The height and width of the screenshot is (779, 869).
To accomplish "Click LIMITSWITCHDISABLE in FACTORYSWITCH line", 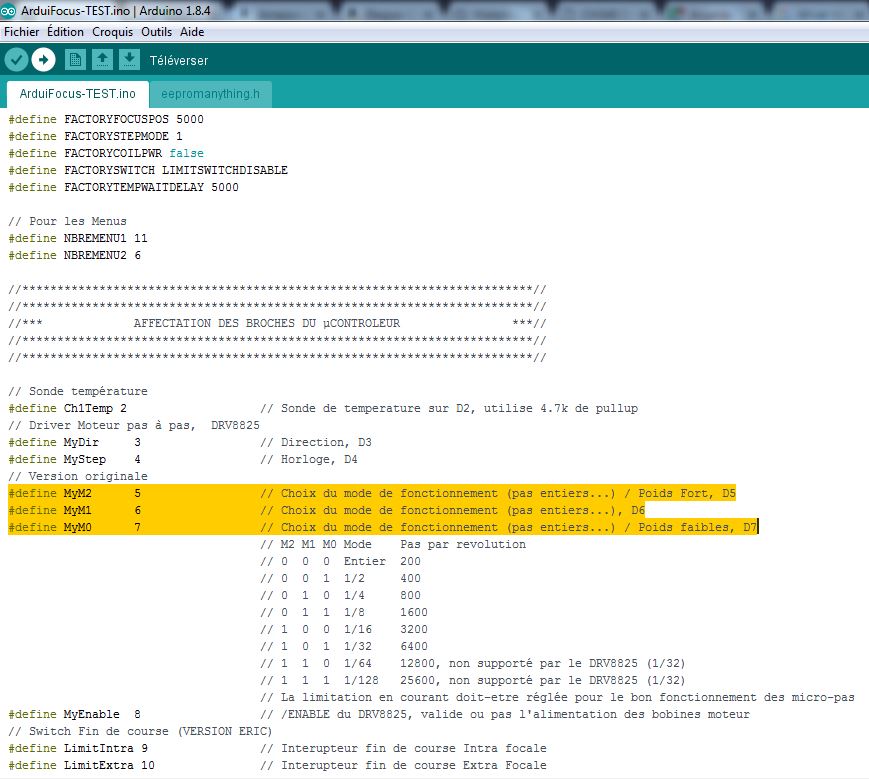I will tap(224, 170).
